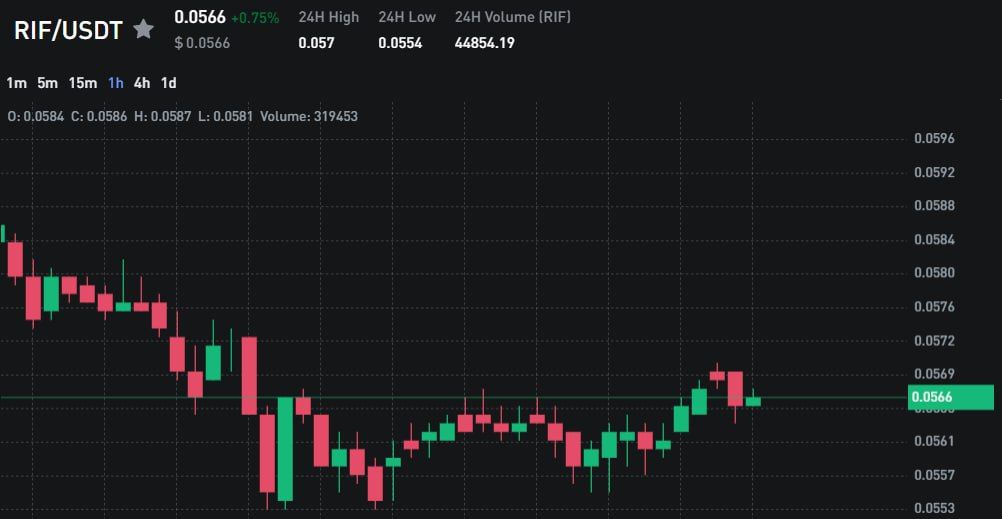Click the latest green candlestick at chart end
The width and height of the screenshot is (1002, 519).
[x=753, y=401]
